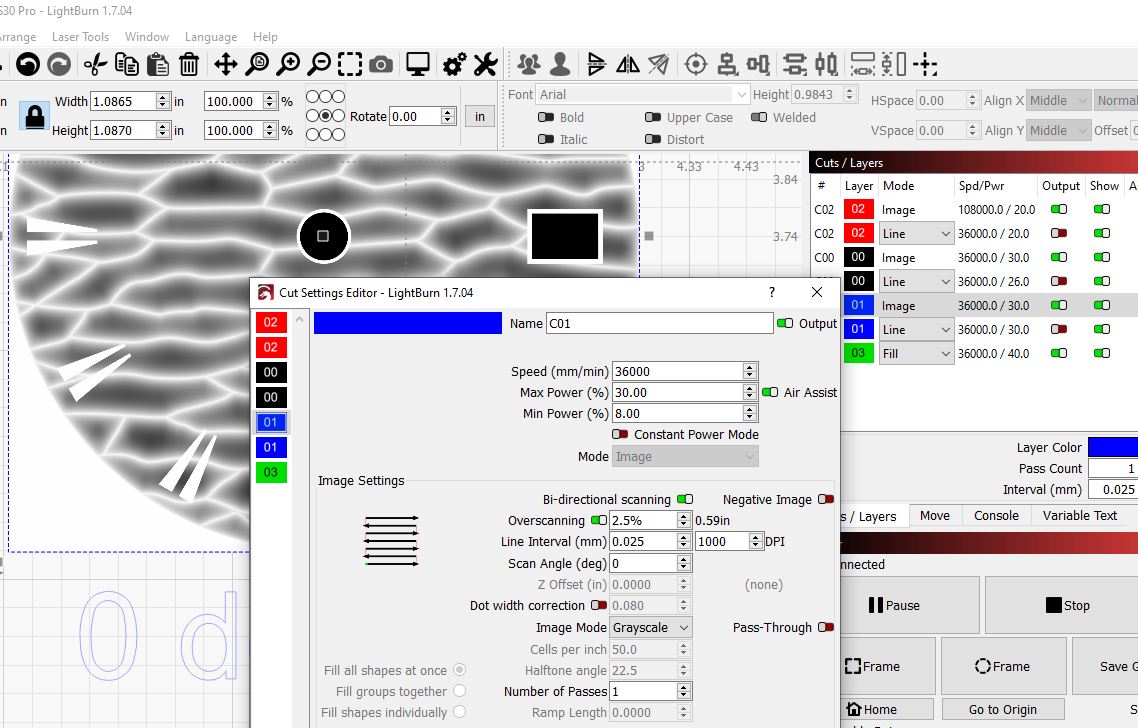Click the Distribute horizontal spacing icon
Screen dimensions: 1138x728
click(x=862, y=65)
